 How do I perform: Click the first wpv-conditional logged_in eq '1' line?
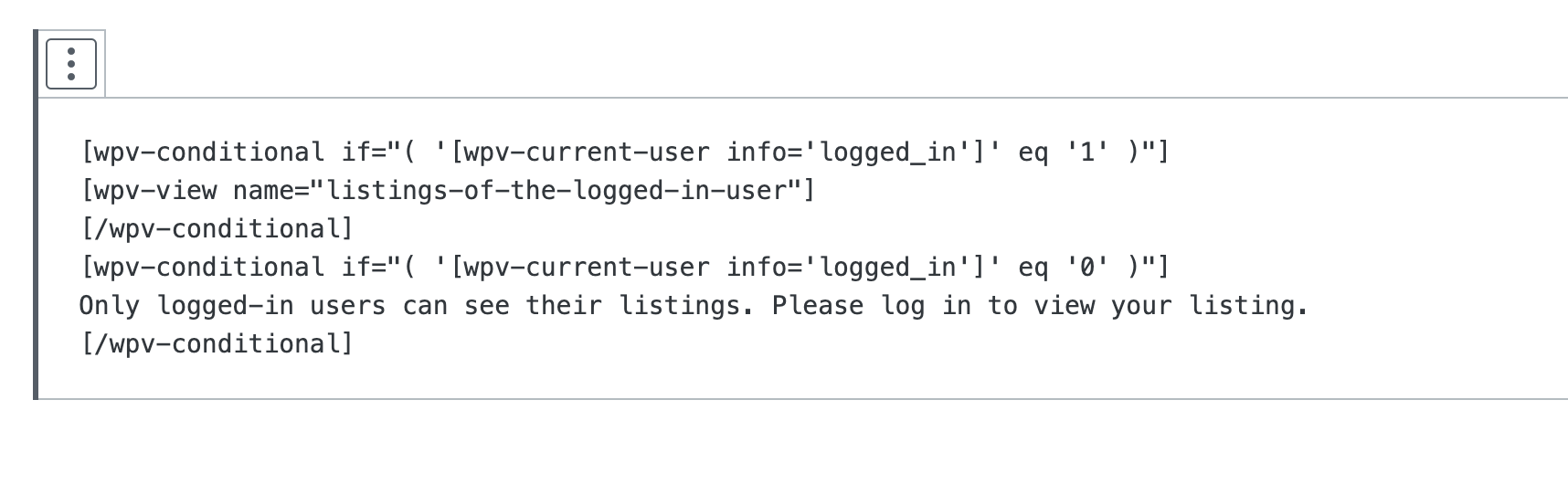pos(625,152)
